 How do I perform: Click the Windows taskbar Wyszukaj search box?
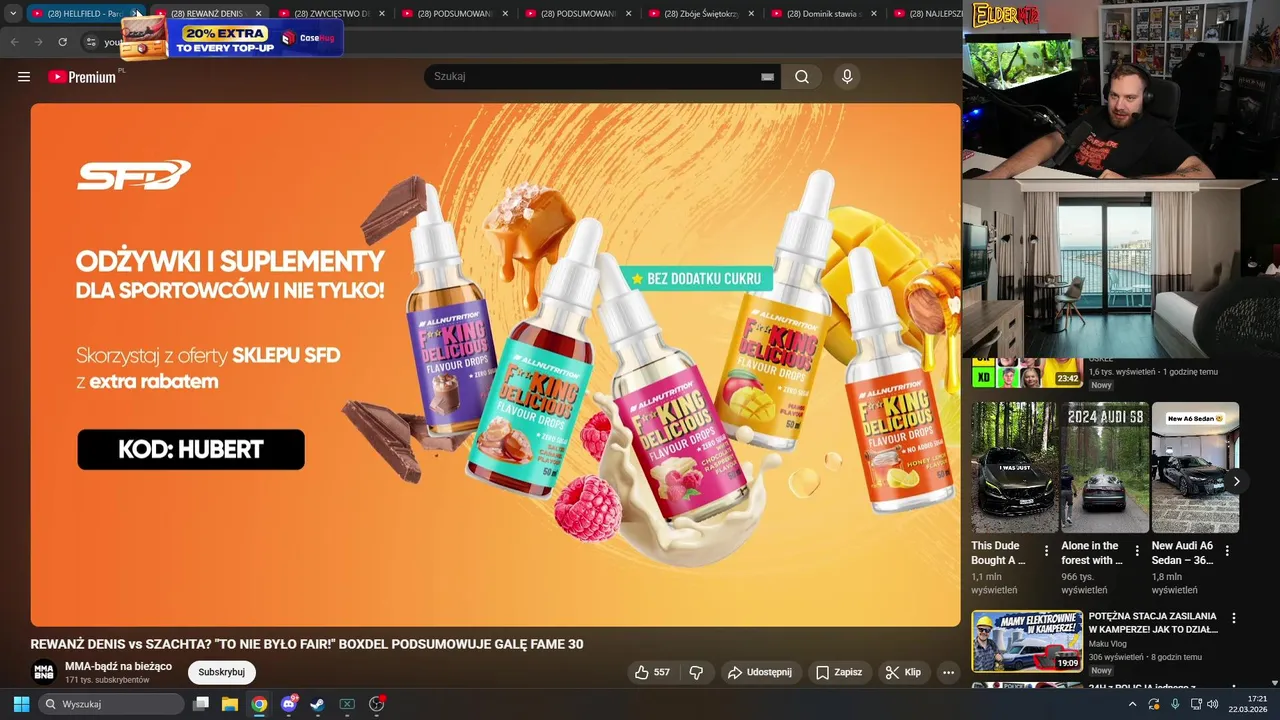coord(111,704)
